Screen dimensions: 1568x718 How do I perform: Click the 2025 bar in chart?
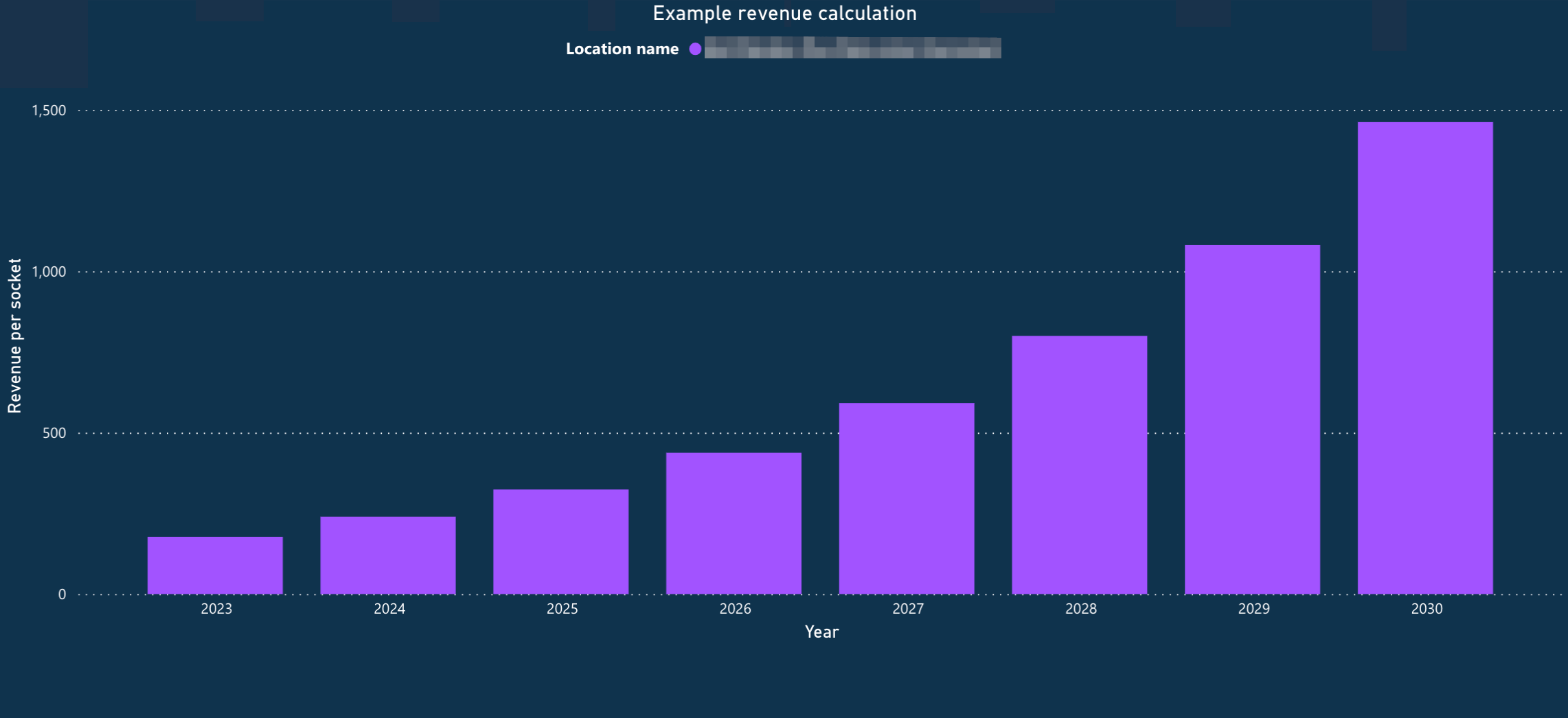(x=560, y=541)
